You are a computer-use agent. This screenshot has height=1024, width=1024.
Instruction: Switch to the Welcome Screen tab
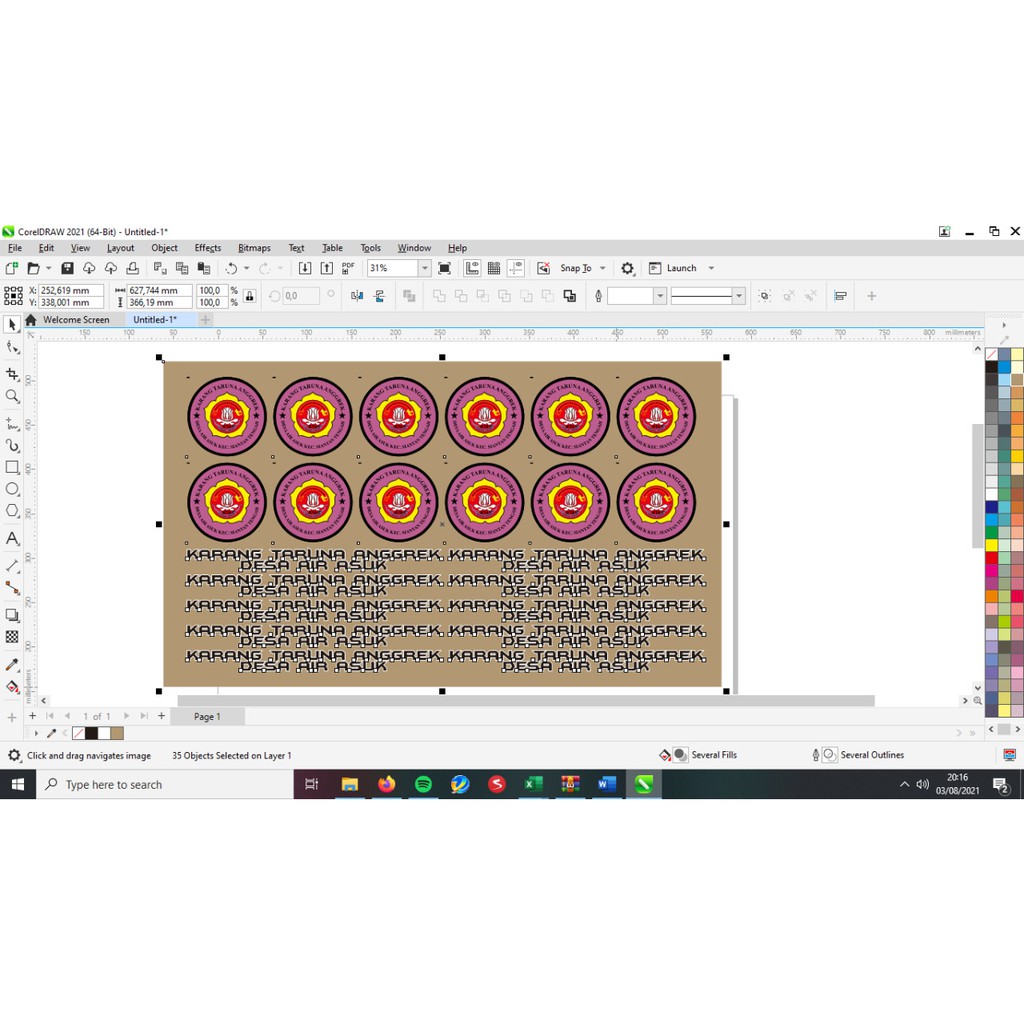[76, 320]
